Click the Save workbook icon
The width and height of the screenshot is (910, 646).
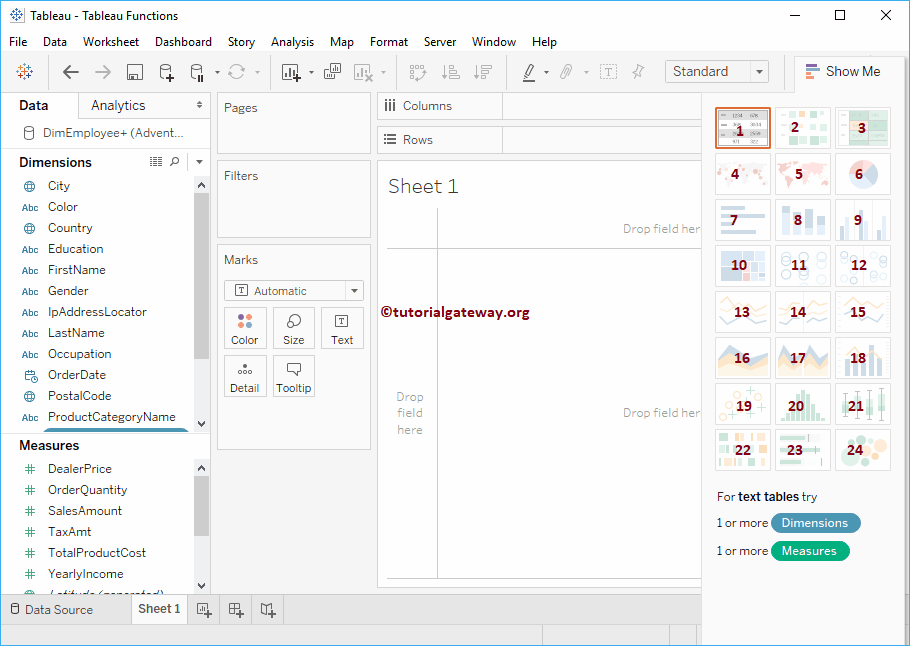(x=133, y=72)
